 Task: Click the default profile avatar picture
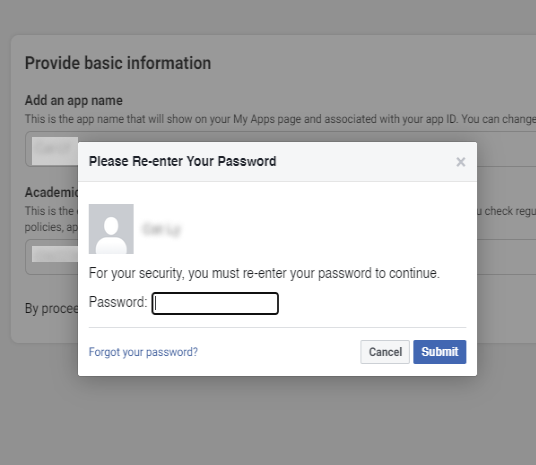(x=111, y=229)
